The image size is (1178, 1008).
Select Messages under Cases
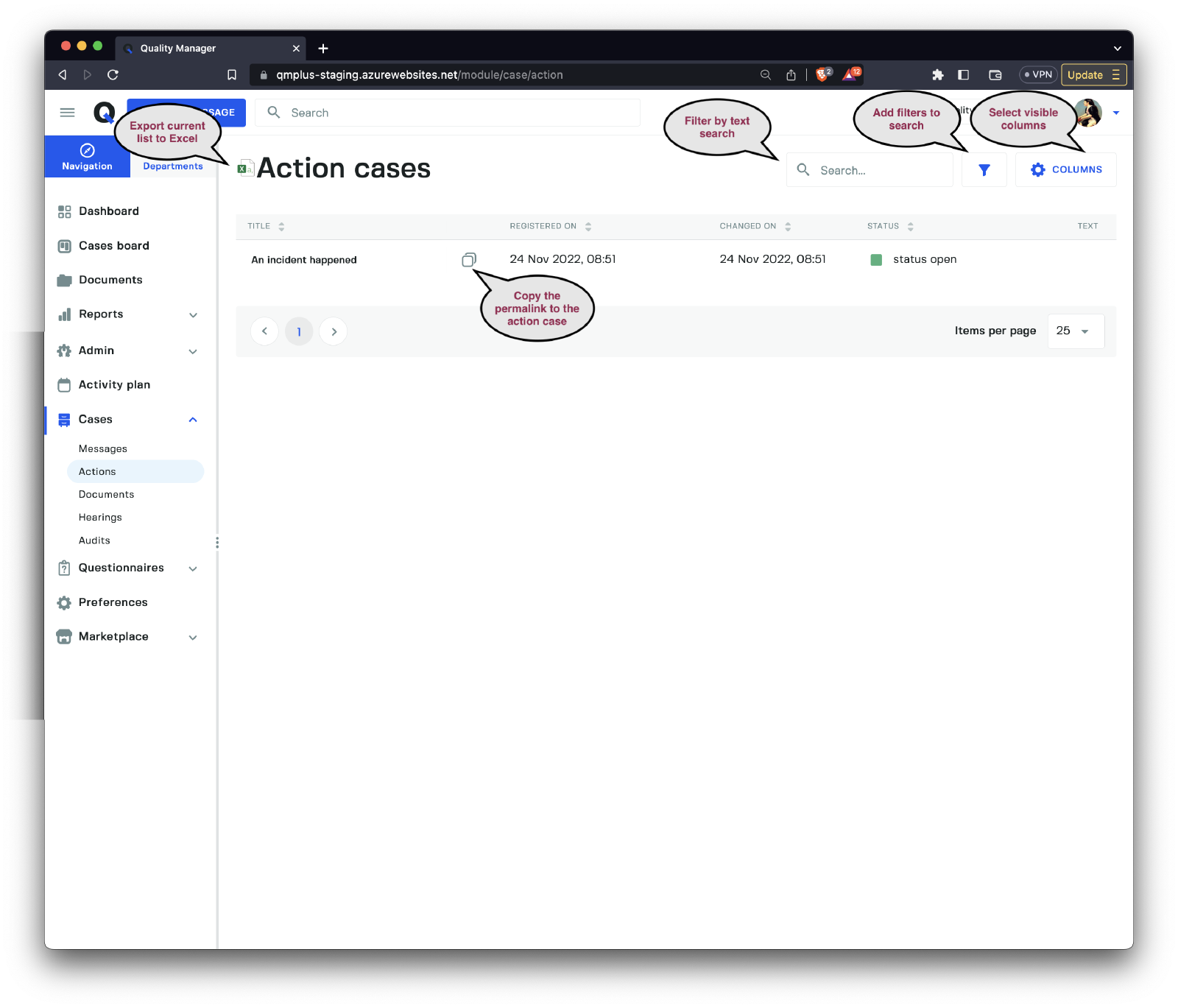103,449
